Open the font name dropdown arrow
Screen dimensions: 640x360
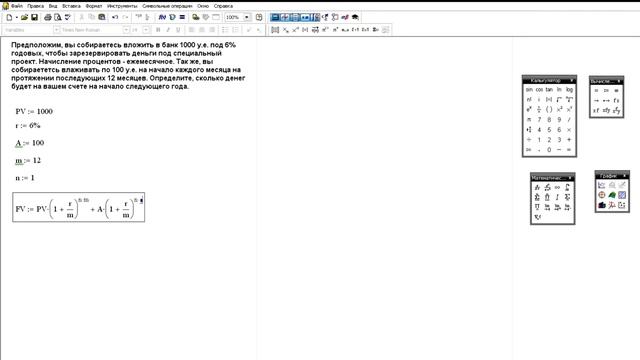point(126,30)
